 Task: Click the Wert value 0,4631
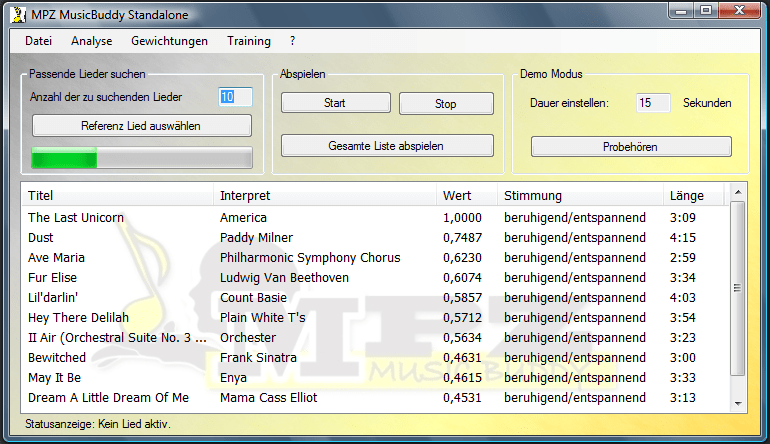point(463,358)
